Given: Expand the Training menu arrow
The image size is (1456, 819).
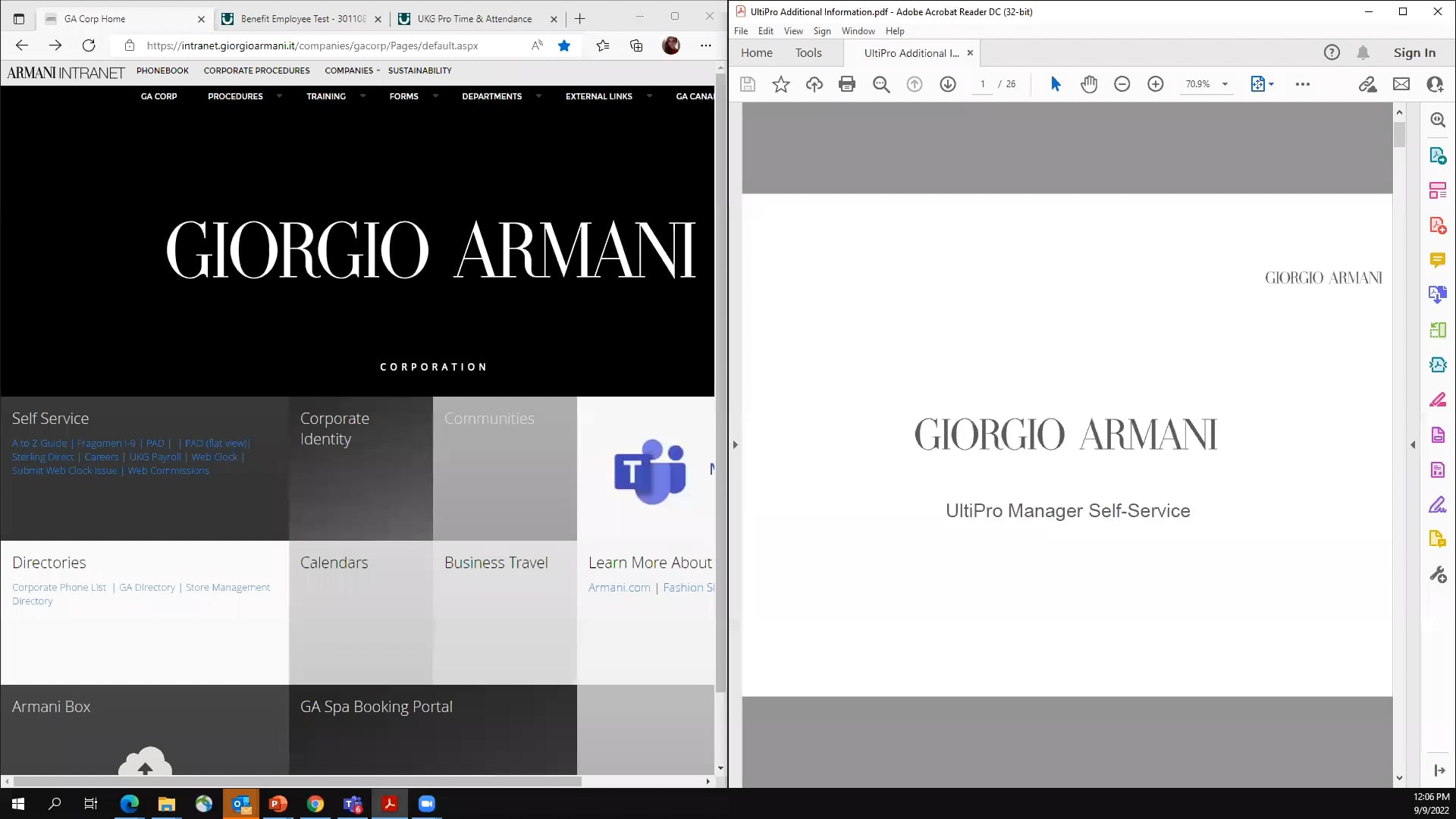Looking at the screenshot, I should click(x=362, y=96).
